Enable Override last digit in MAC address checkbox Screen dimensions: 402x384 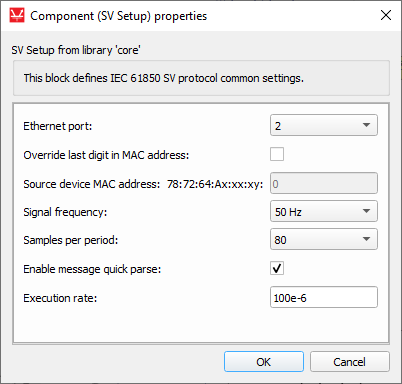click(277, 154)
